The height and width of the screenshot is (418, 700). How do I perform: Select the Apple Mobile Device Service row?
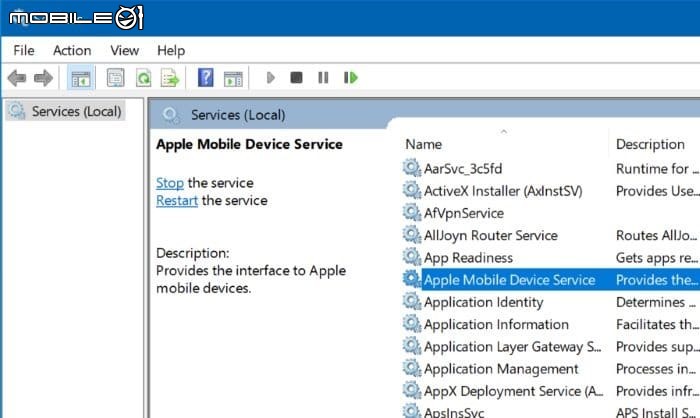pyautogui.click(x=551, y=280)
